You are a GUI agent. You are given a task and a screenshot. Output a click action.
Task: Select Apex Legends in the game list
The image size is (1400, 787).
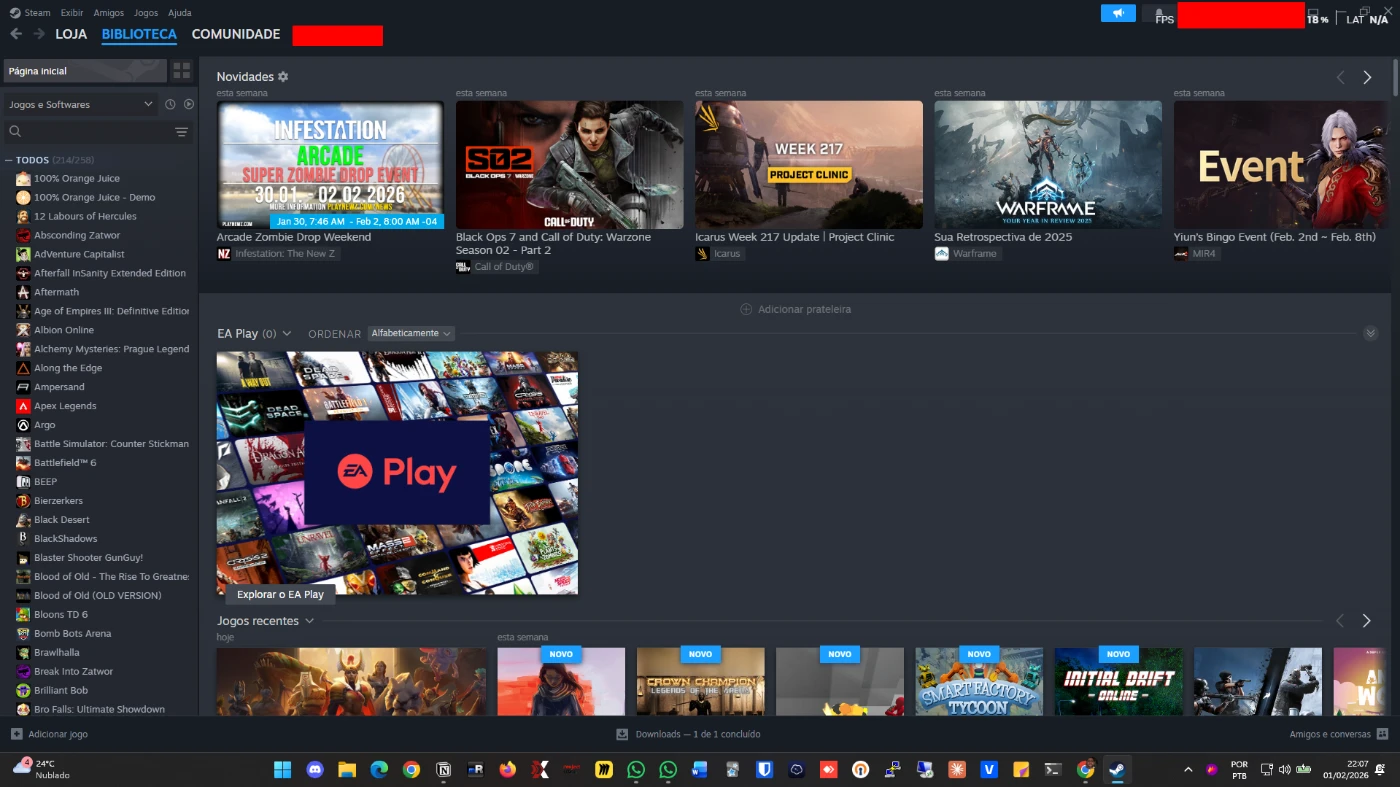click(x=65, y=406)
